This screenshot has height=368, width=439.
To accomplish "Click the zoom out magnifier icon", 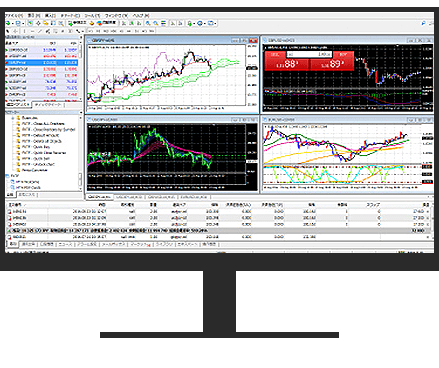I will pos(155,23).
